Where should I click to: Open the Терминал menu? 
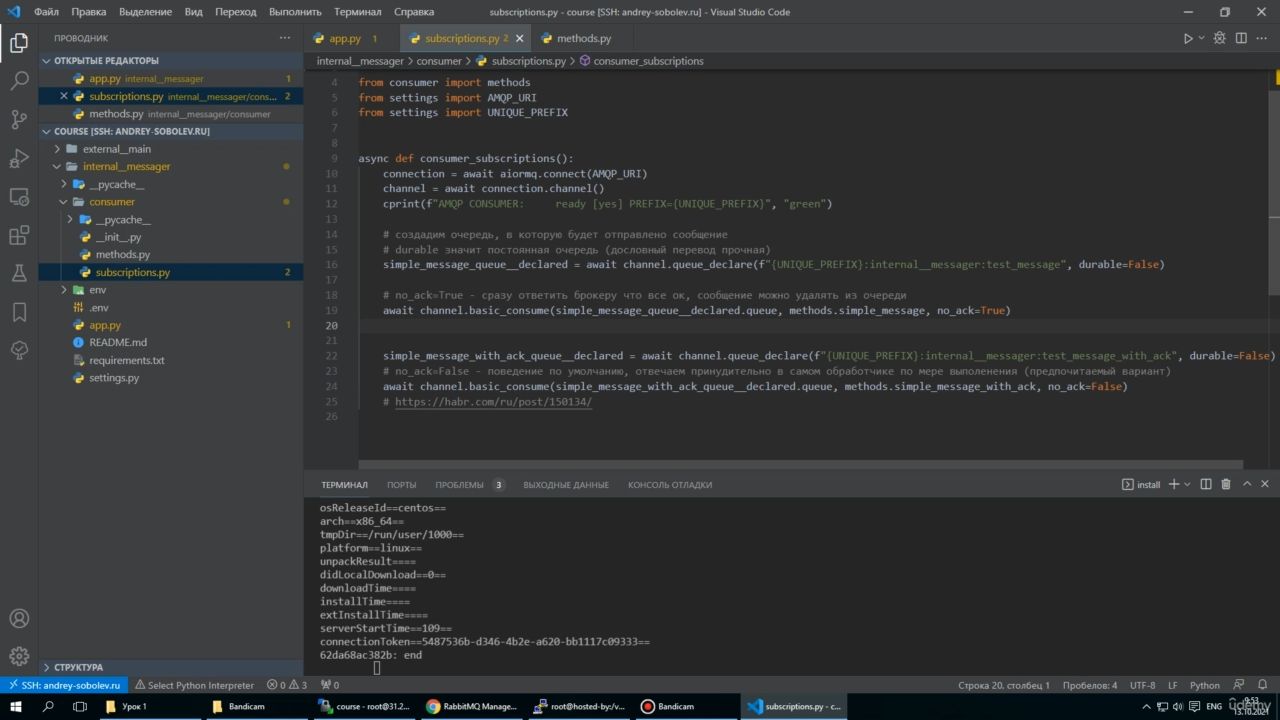pyautogui.click(x=357, y=12)
